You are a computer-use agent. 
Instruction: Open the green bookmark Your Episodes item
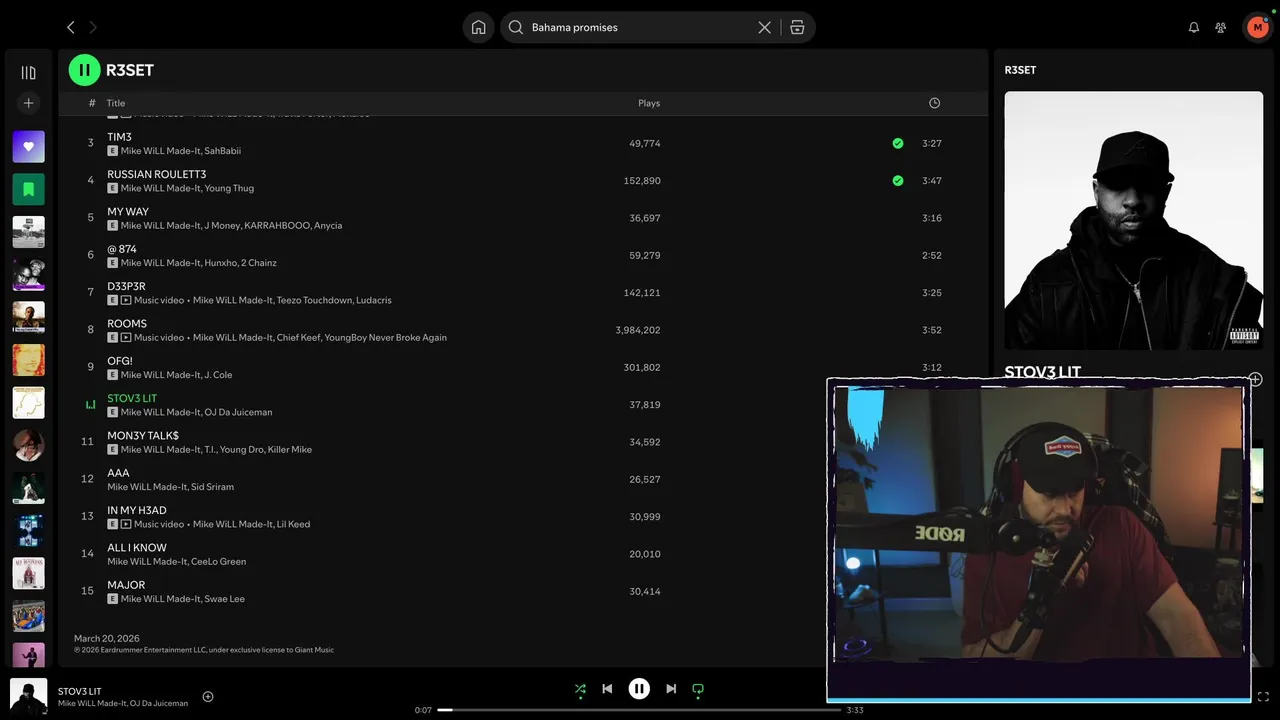click(28, 189)
